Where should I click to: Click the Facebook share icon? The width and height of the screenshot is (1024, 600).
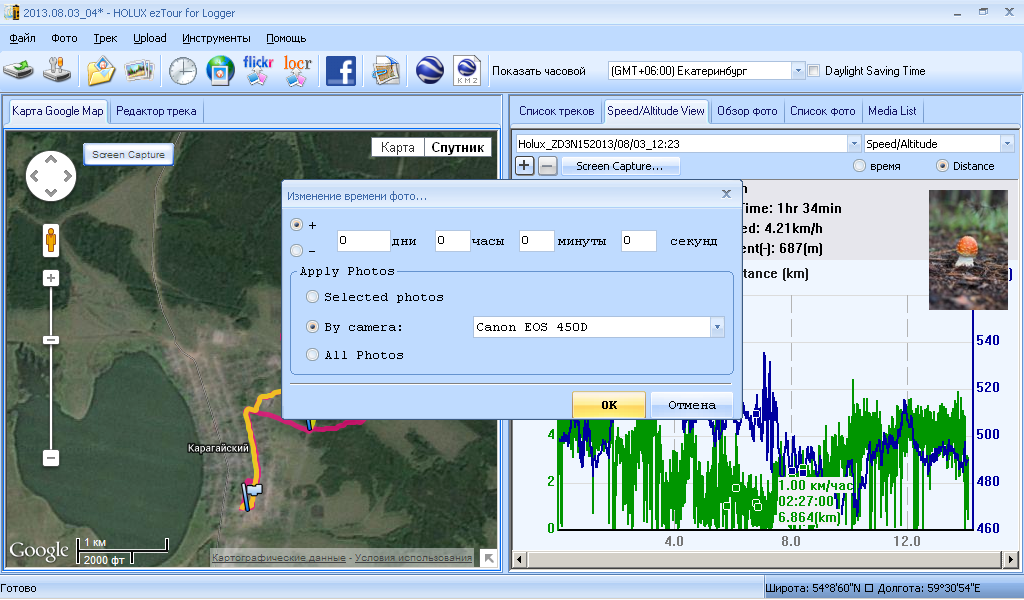pos(340,71)
